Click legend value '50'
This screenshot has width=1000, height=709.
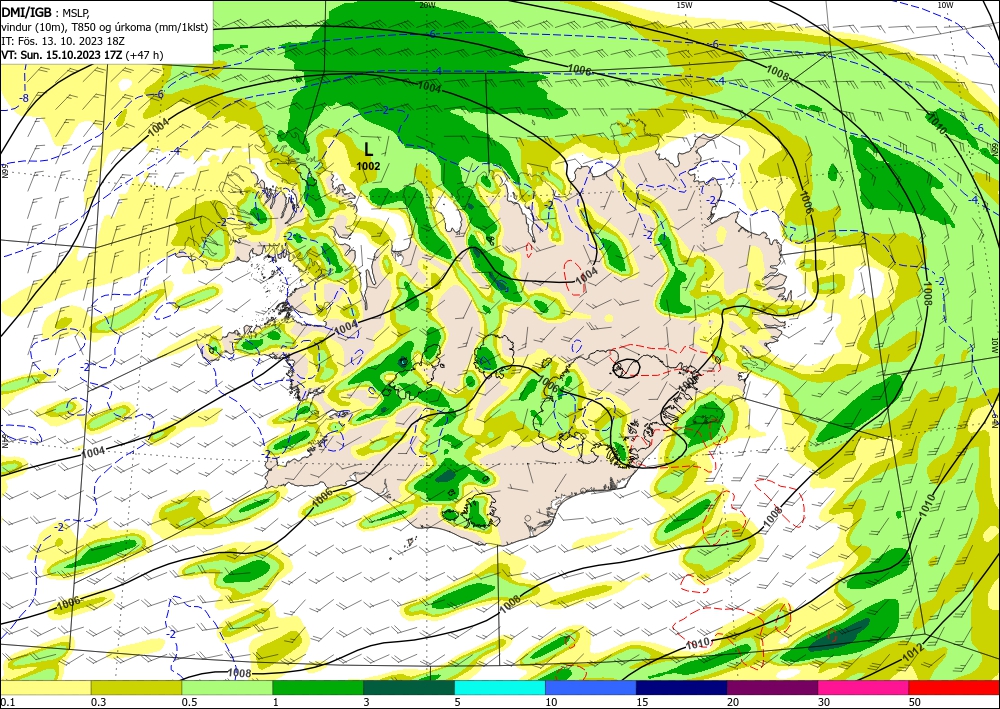point(915,702)
